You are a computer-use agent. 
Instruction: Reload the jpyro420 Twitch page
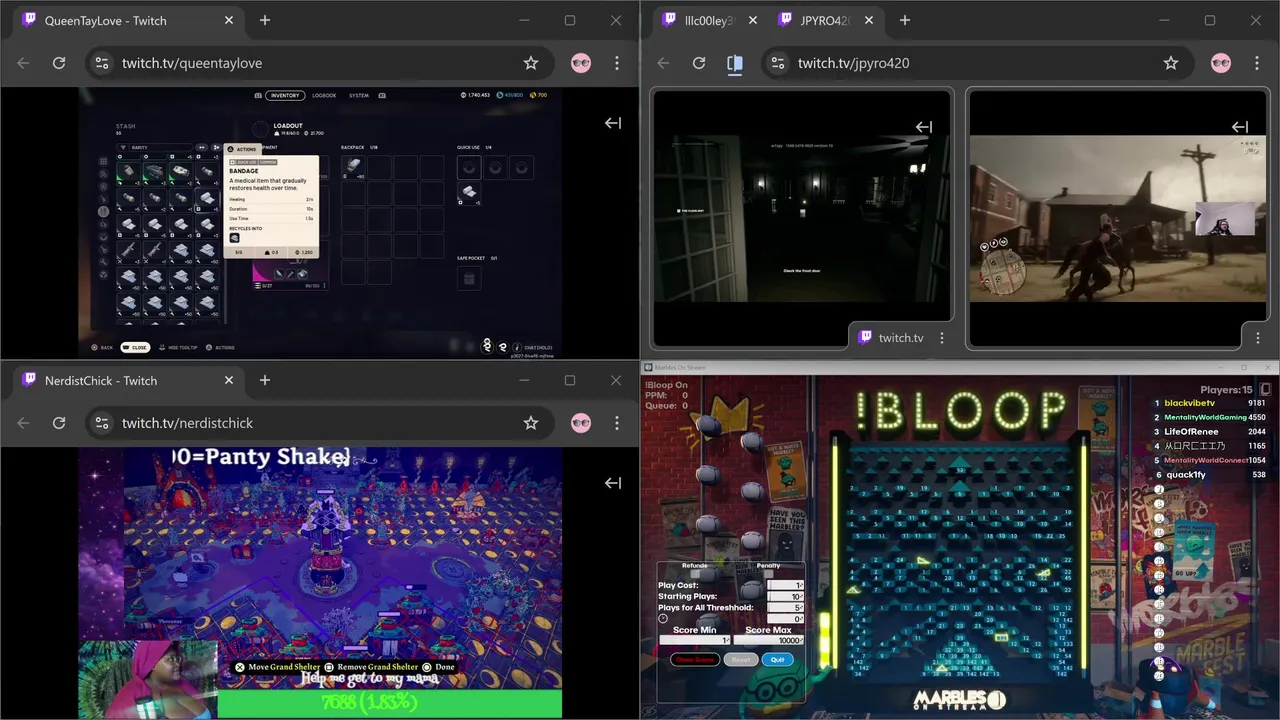click(x=699, y=63)
